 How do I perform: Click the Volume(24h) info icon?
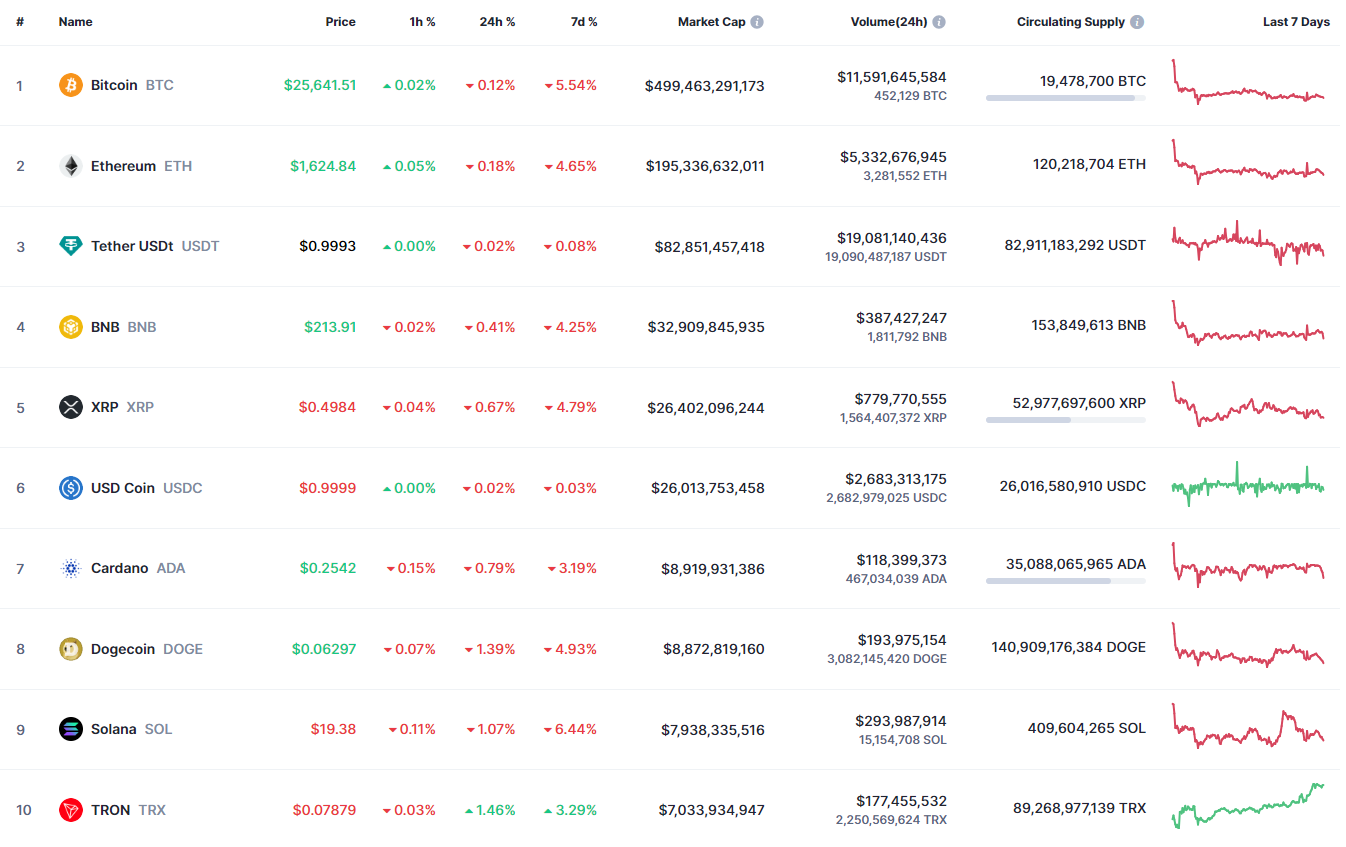tap(939, 22)
